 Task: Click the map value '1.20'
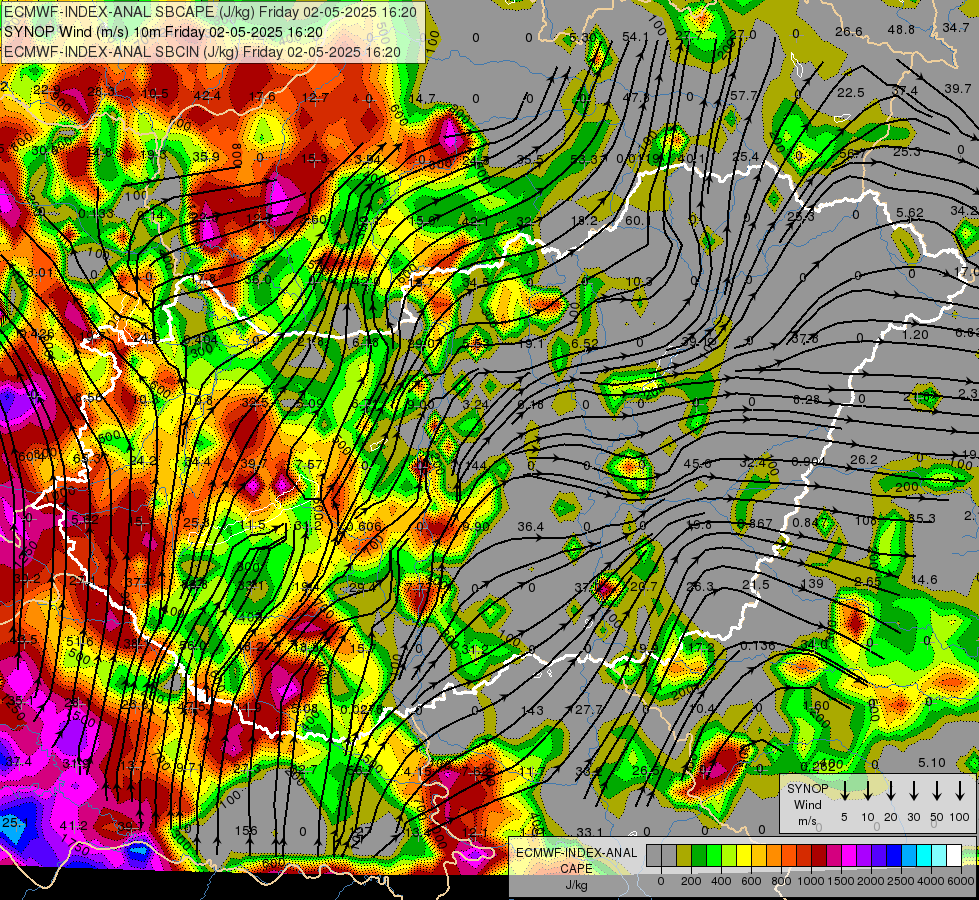pos(915,334)
